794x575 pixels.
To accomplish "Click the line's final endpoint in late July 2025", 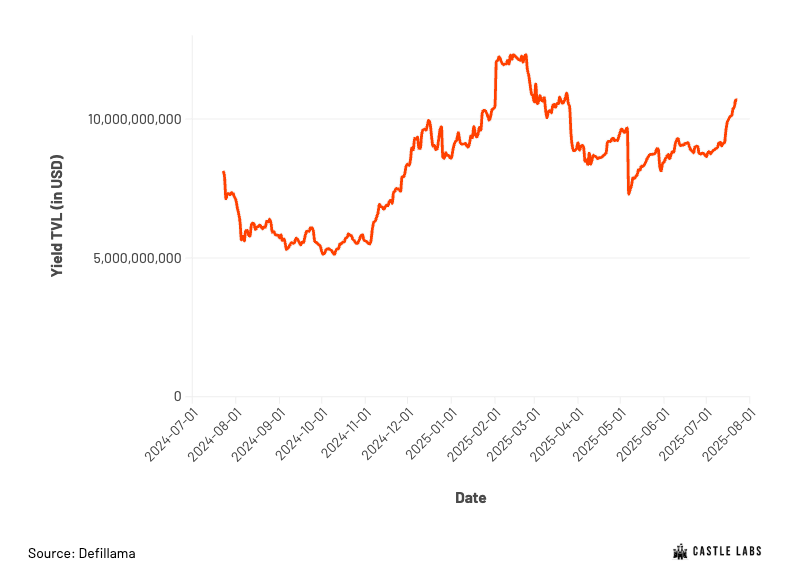I will (736, 100).
